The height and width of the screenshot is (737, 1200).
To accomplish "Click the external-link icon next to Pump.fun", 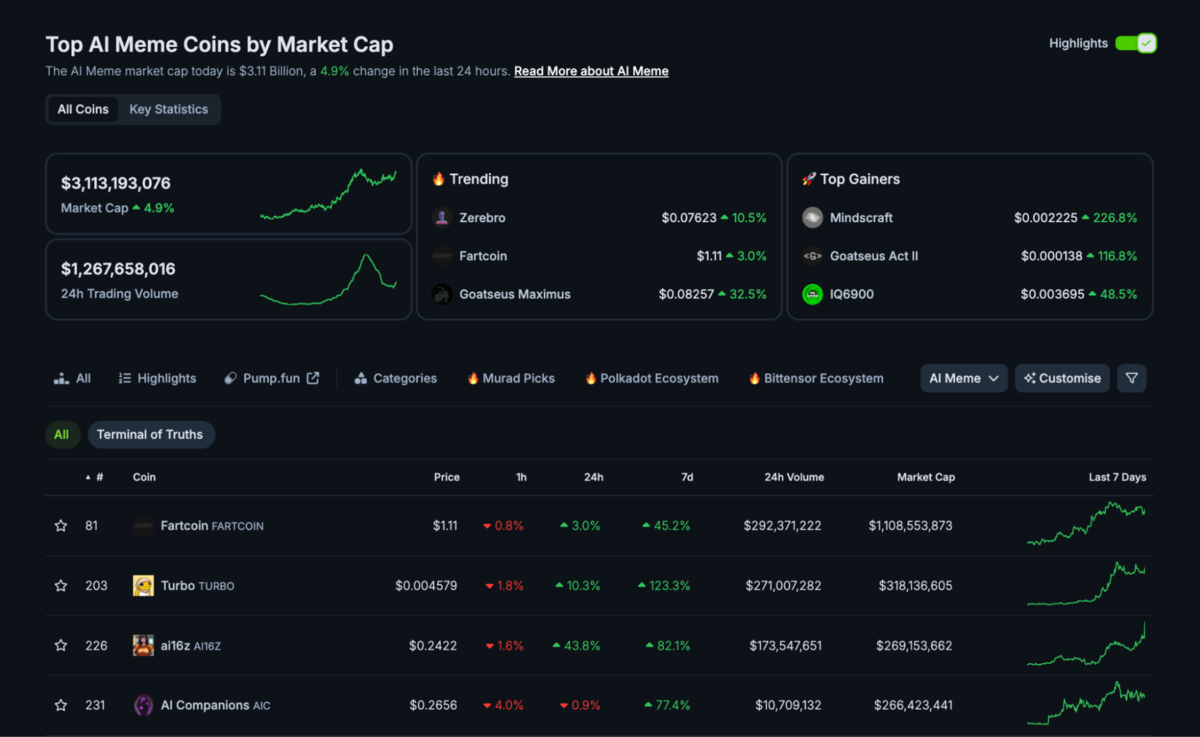I will pos(313,378).
